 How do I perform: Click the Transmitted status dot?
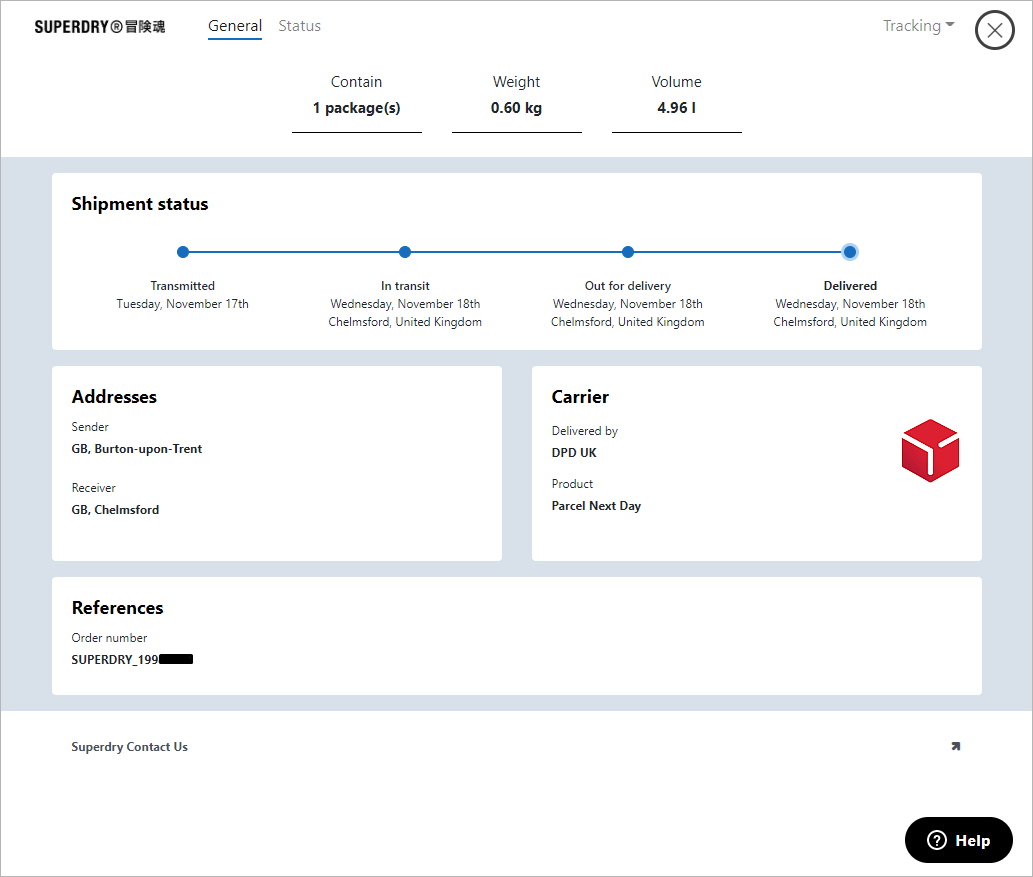pos(183,252)
